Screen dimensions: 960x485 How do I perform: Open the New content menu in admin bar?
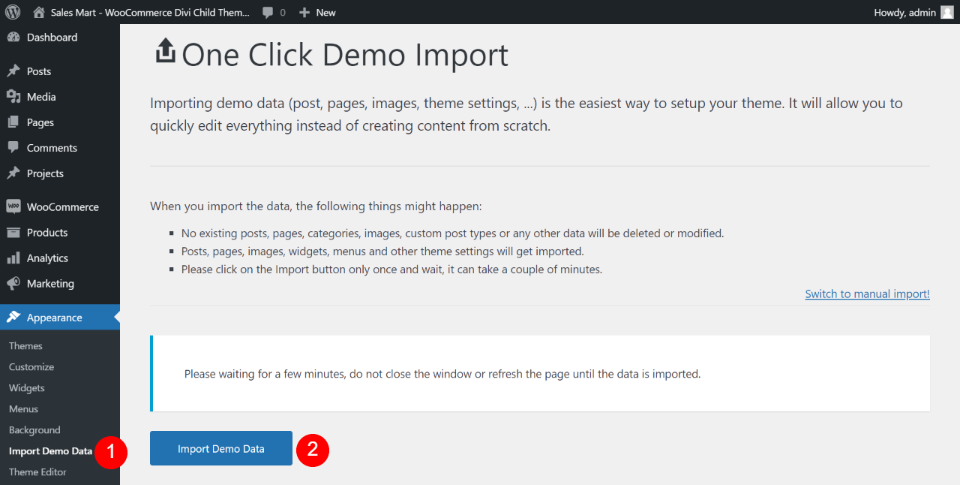(x=318, y=12)
